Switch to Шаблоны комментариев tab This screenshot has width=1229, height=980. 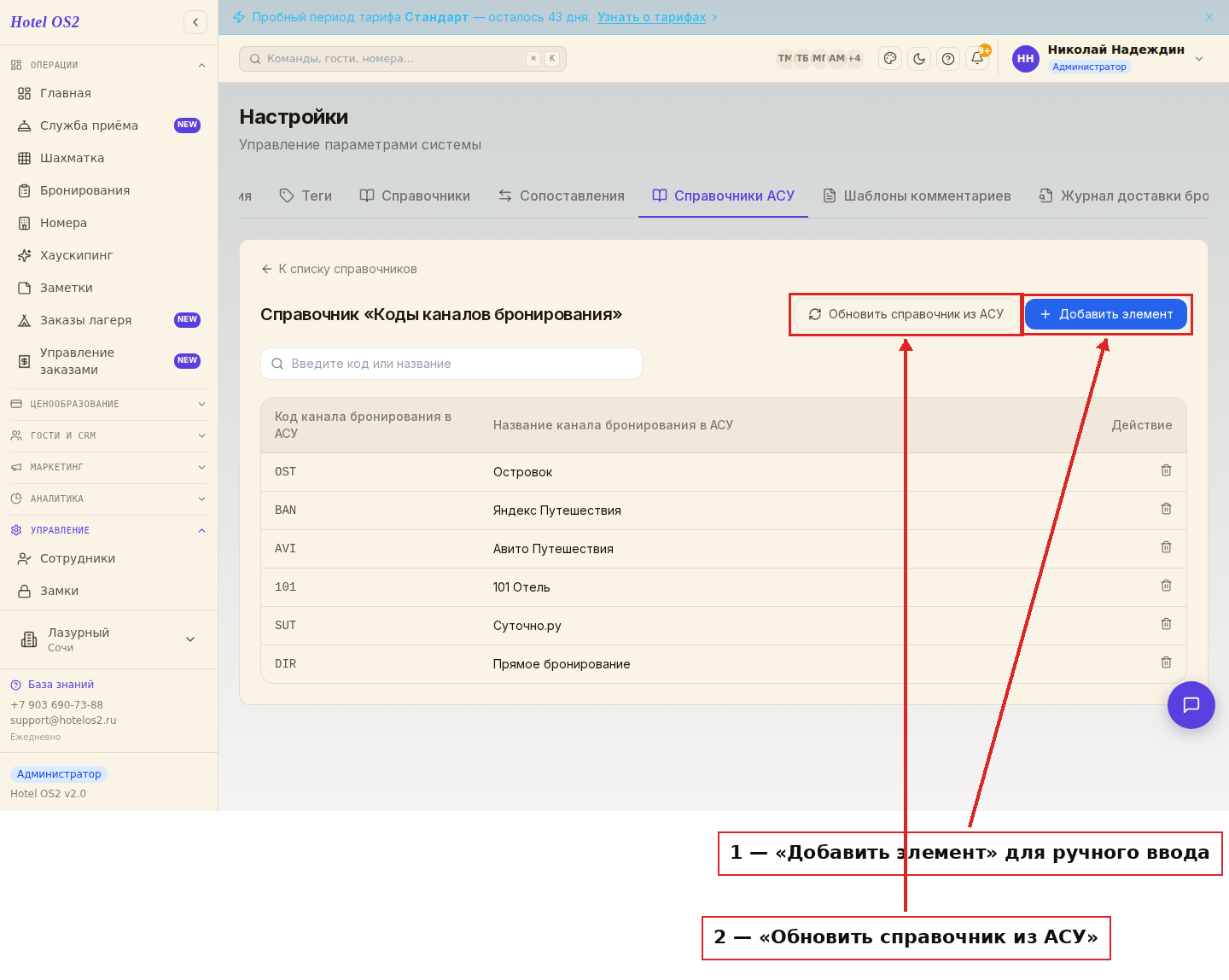(x=917, y=195)
